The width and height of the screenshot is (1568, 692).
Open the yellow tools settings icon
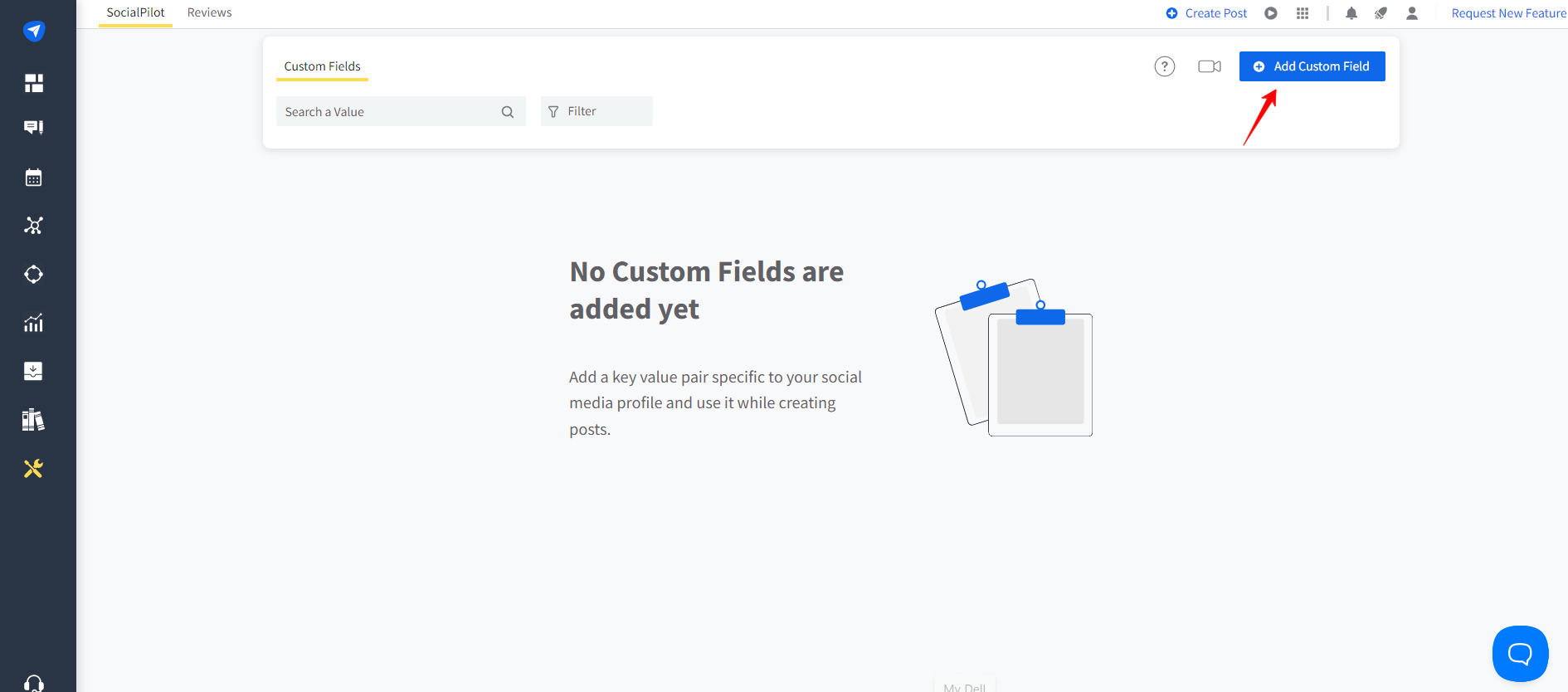[x=34, y=469]
